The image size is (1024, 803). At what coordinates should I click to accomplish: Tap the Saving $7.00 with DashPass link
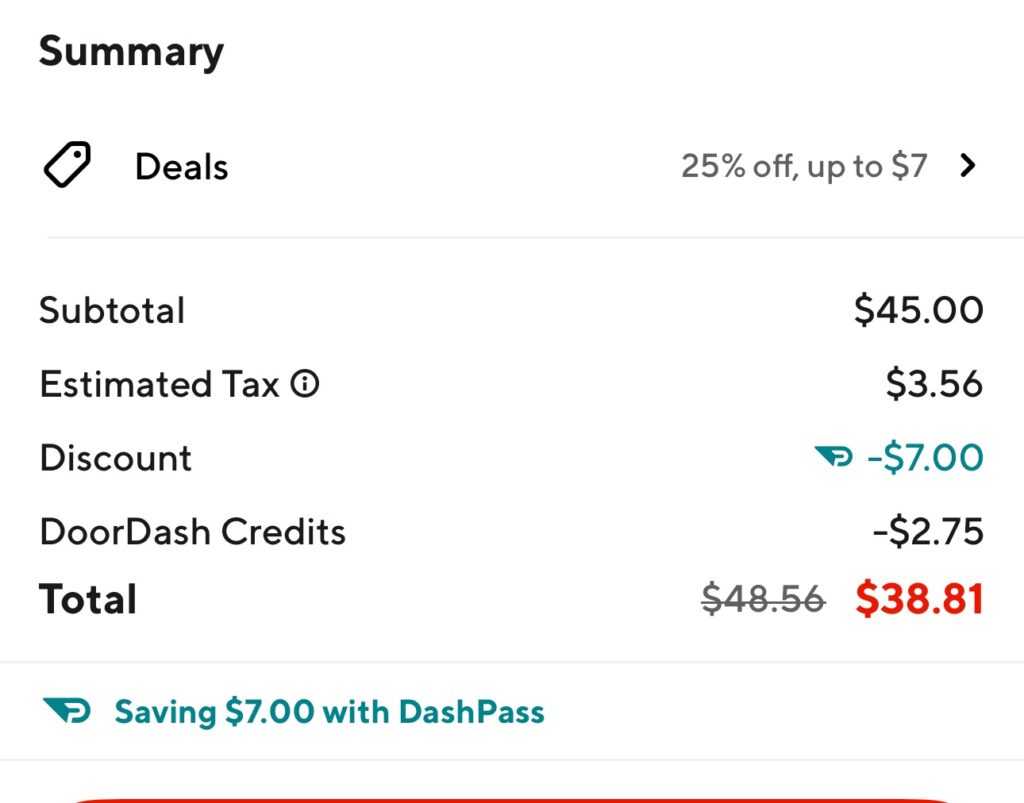329,712
